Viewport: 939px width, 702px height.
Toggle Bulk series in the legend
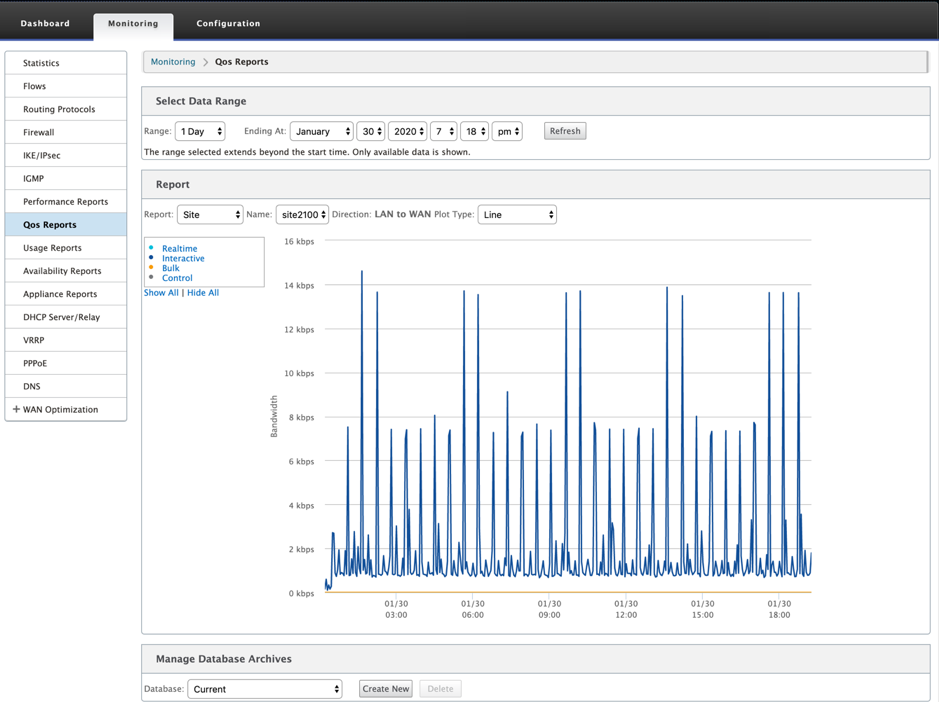pyautogui.click(x=171, y=268)
